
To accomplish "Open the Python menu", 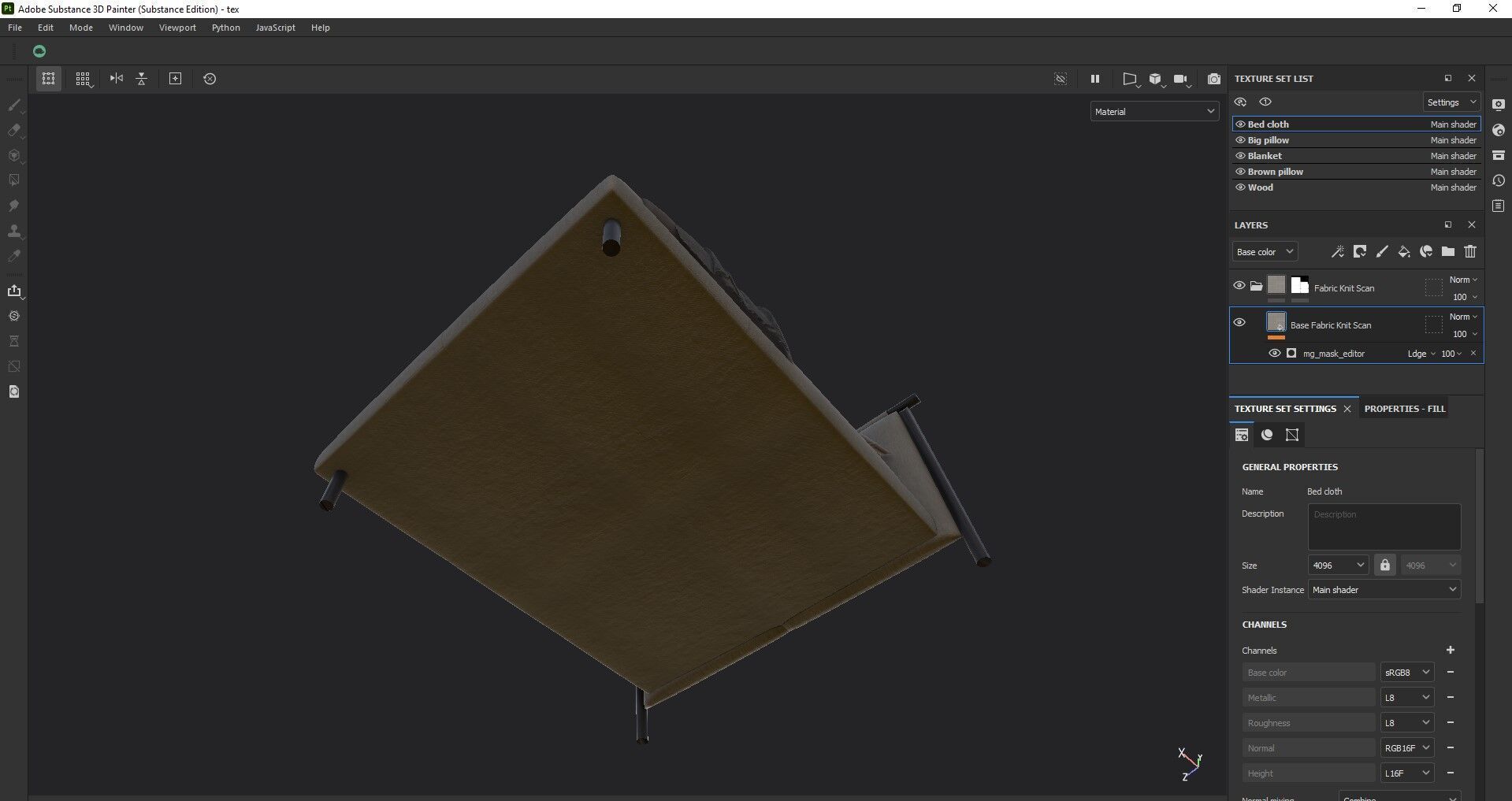I will tap(225, 28).
